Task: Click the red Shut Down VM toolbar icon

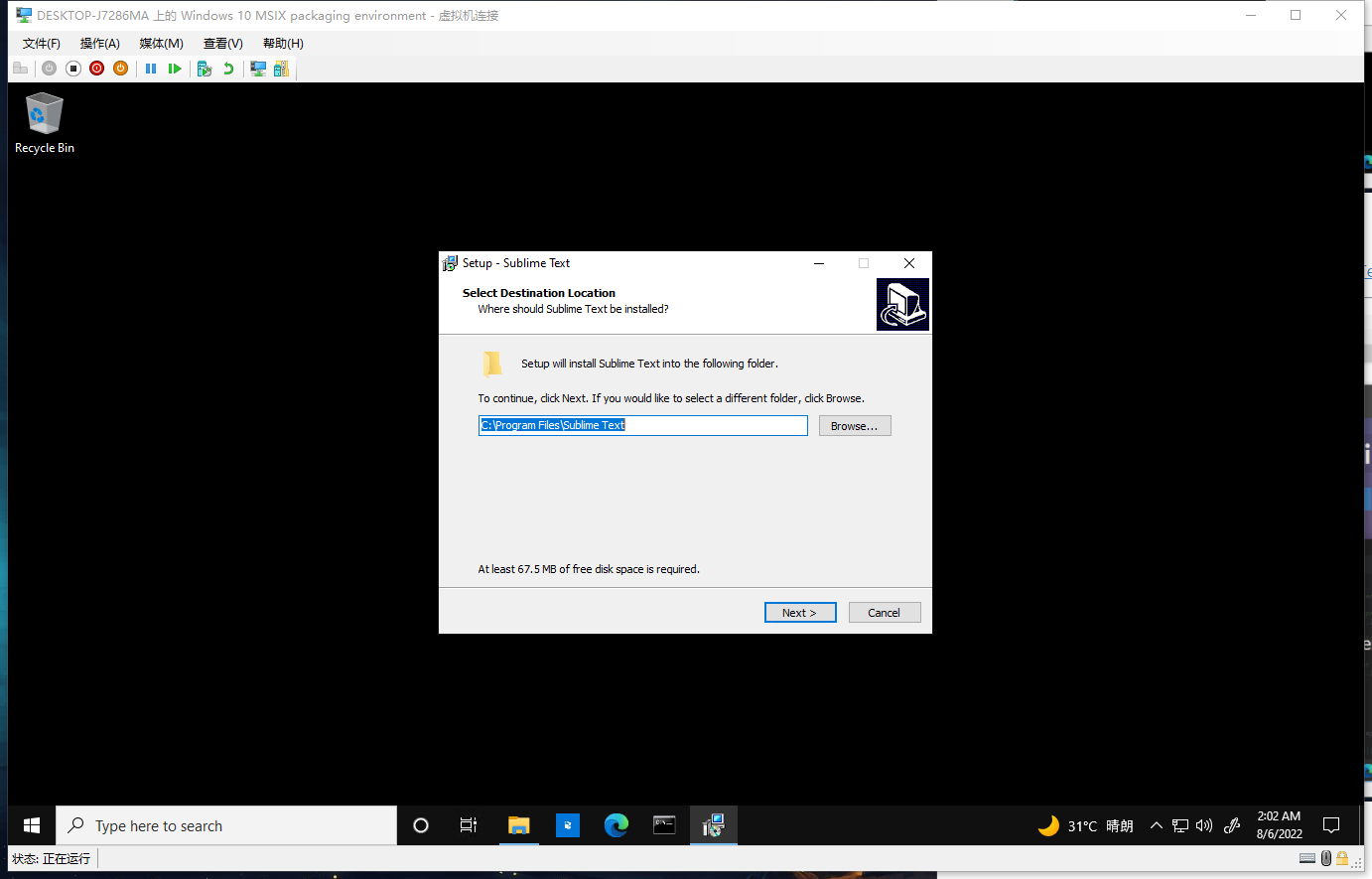Action: click(96, 69)
